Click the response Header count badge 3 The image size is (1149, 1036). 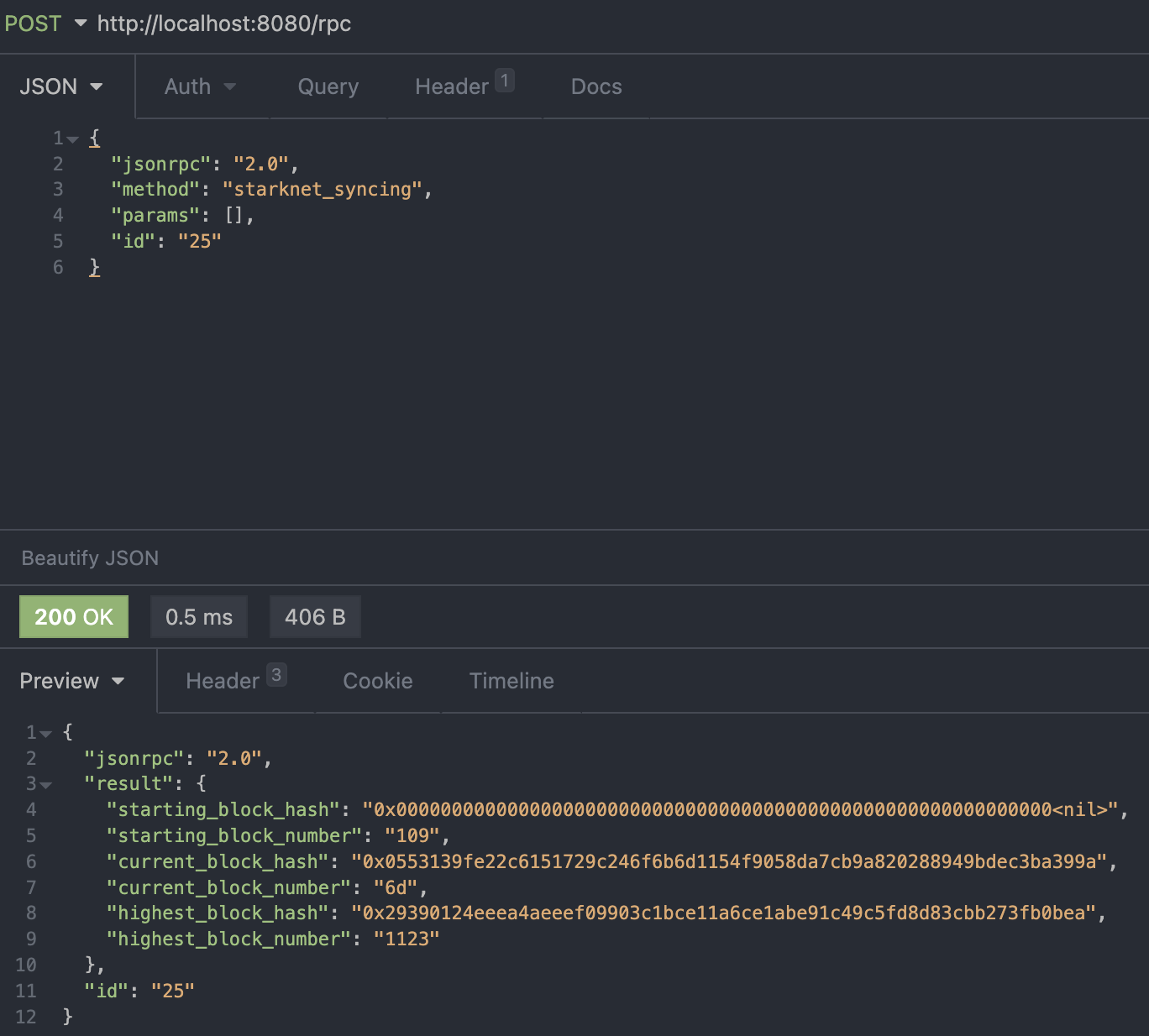[x=276, y=675]
